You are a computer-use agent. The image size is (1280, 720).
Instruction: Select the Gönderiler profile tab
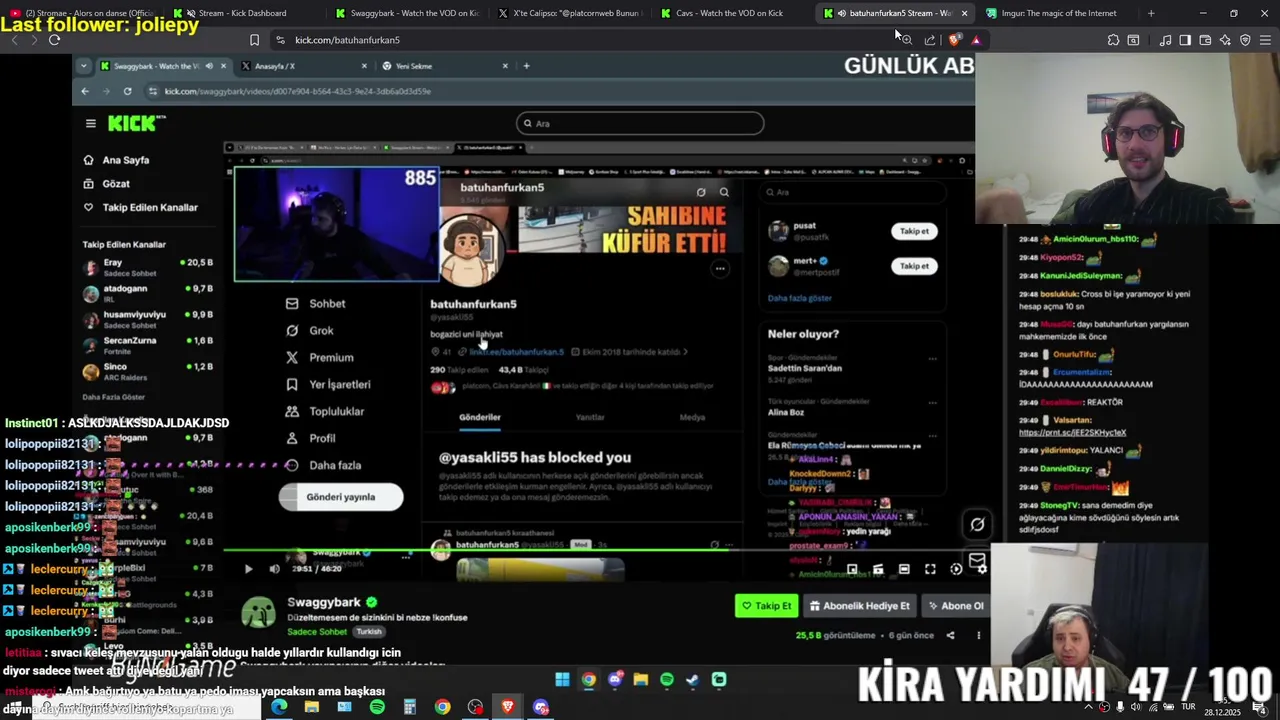click(x=480, y=418)
